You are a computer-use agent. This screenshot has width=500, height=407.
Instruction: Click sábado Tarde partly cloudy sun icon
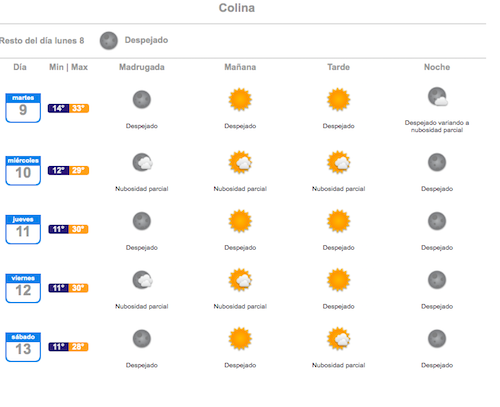click(x=339, y=339)
